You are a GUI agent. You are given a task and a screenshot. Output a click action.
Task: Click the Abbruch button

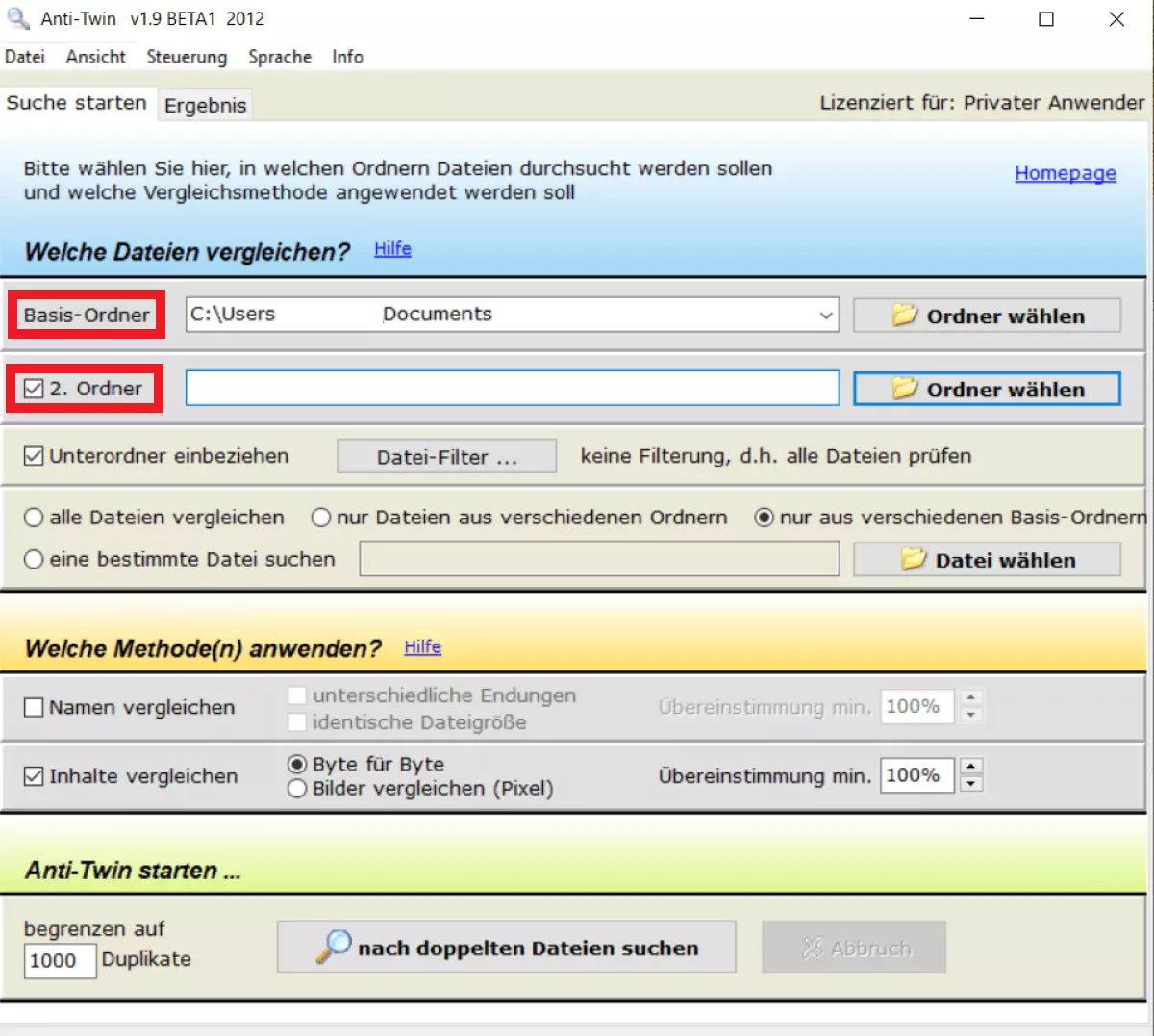pyautogui.click(x=854, y=948)
